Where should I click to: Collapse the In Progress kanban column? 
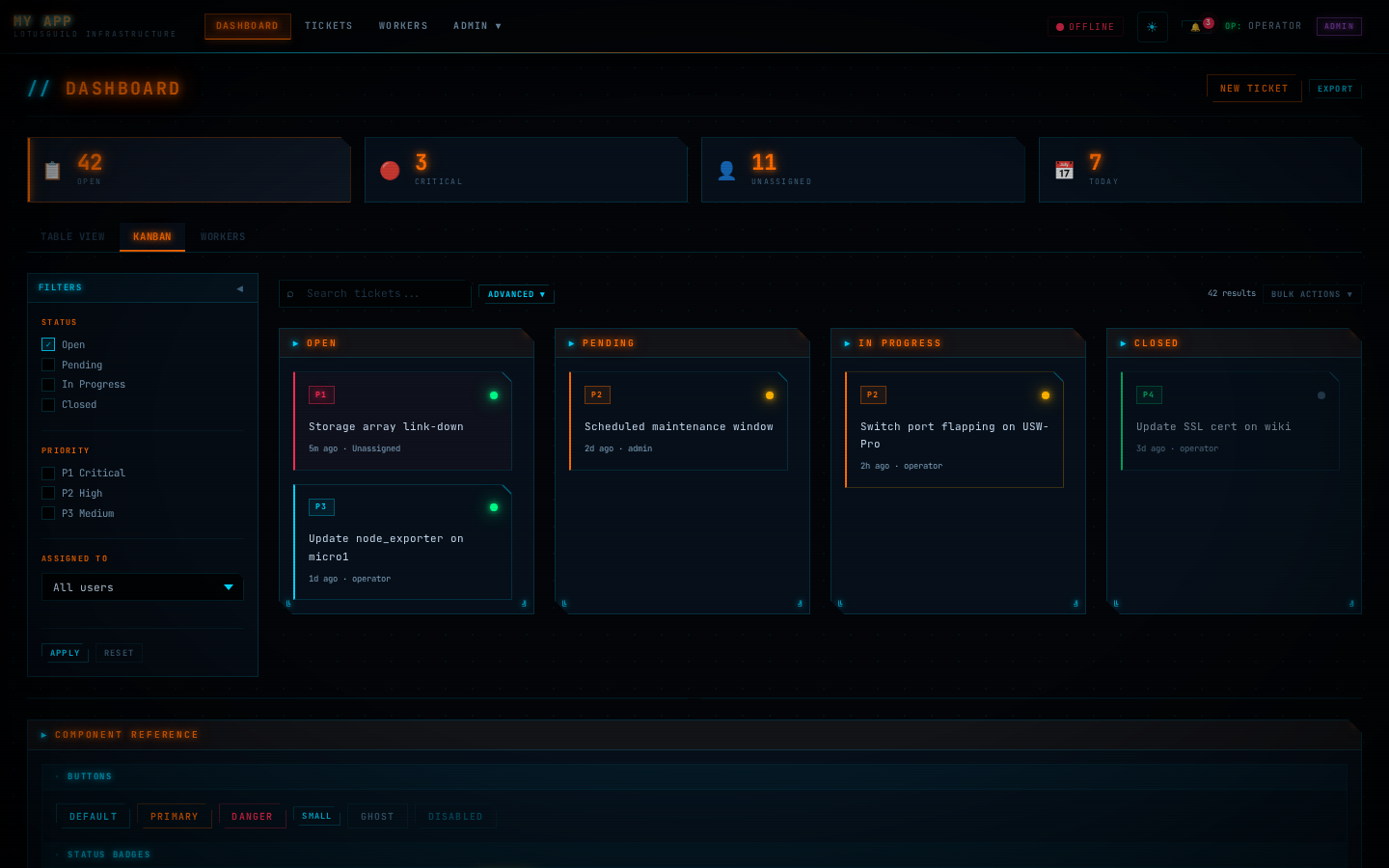pos(847,343)
